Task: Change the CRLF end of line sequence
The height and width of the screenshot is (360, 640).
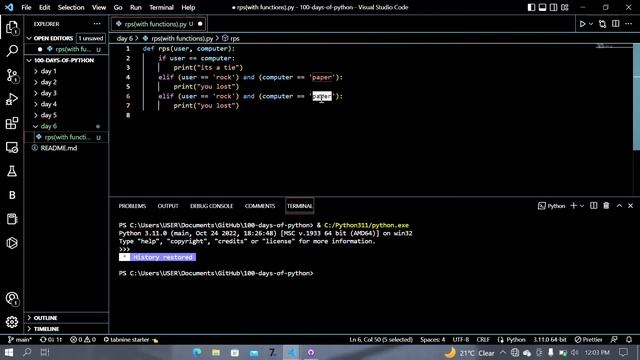Action: 483,340
